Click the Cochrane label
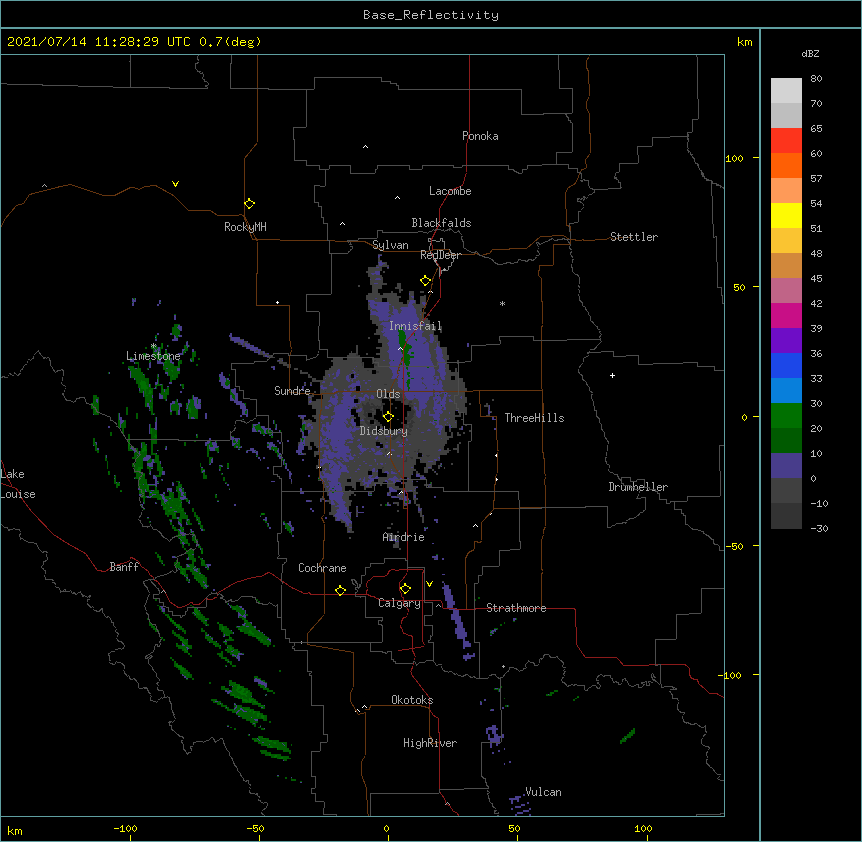 (322, 568)
